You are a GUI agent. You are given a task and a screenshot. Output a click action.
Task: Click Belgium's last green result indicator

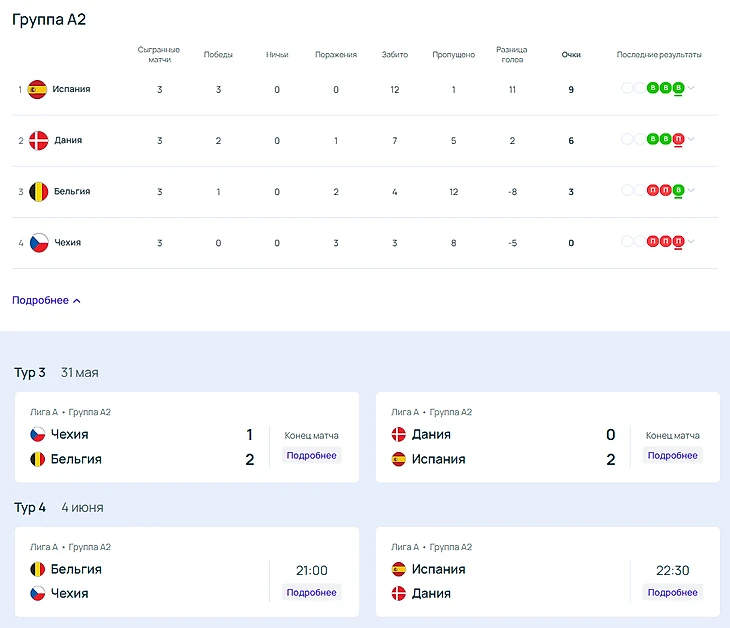point(678,190)
